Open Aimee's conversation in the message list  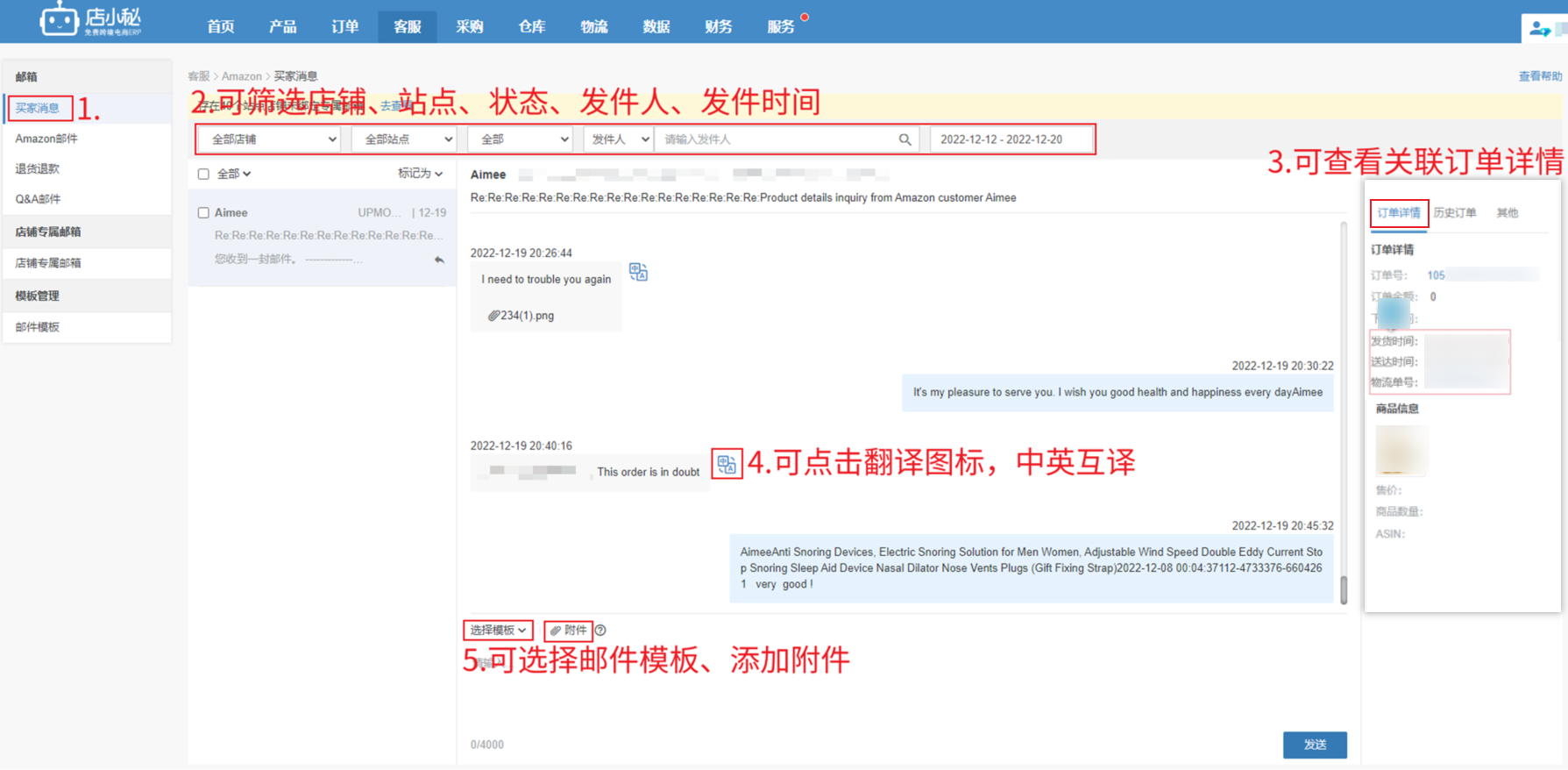322,237
